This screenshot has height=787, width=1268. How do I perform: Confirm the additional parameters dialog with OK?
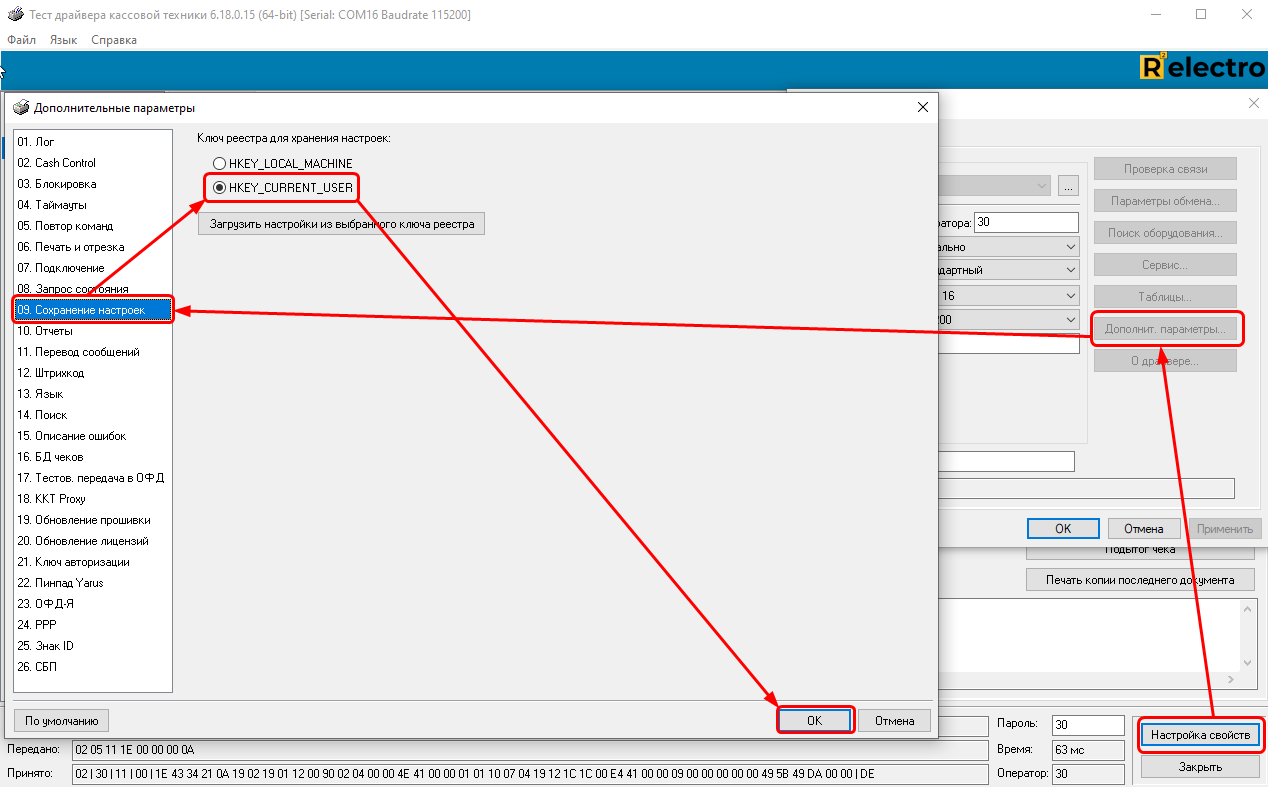(x=814, y=720)
